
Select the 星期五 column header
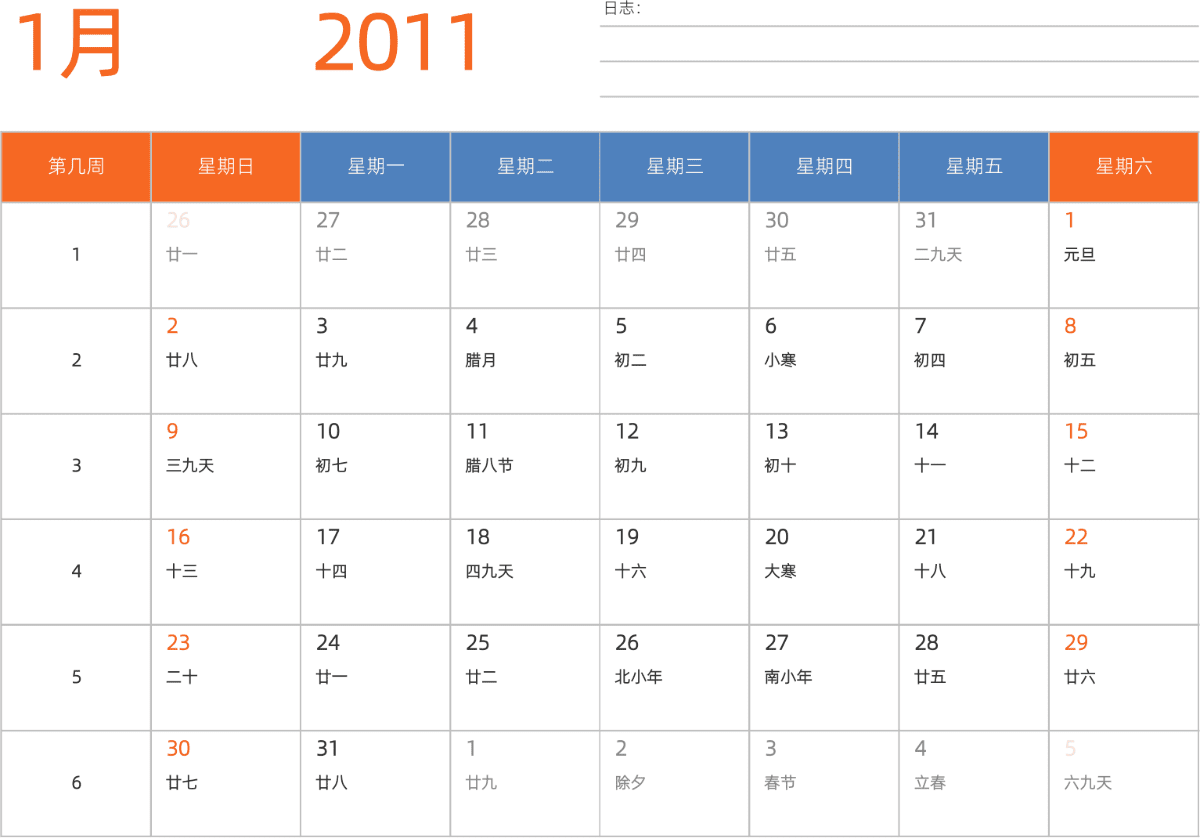click(974, 167)
